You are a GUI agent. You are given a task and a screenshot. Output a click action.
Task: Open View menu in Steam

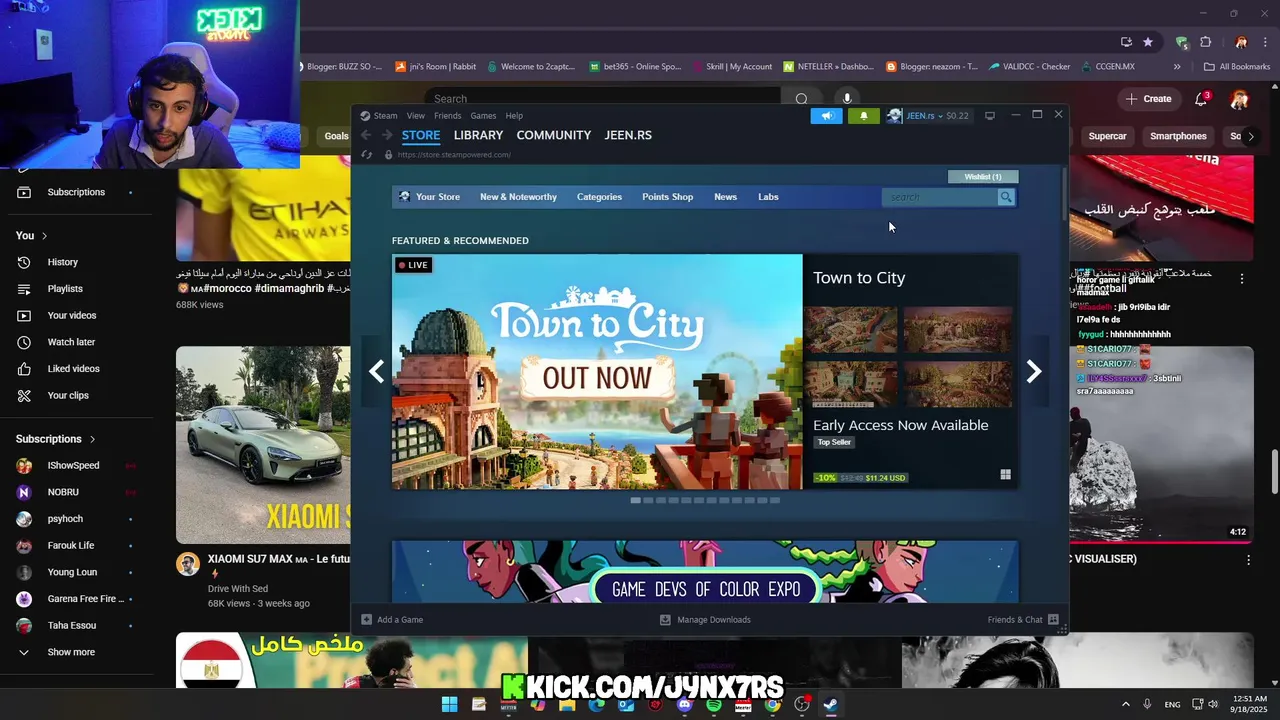415,116
